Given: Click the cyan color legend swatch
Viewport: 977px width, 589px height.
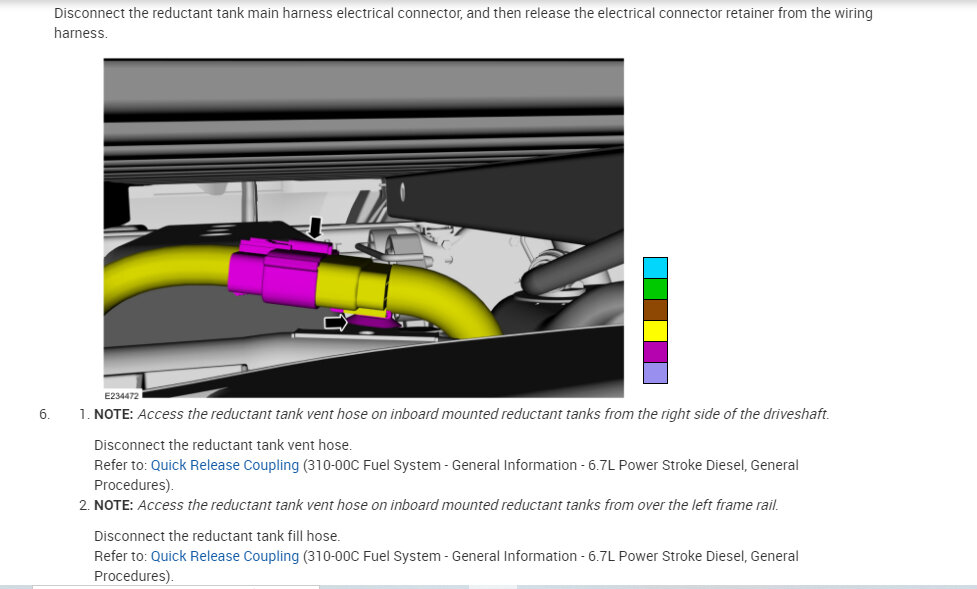Looking at the screenshot, I should pyautogui.click(x=655, y=268).
